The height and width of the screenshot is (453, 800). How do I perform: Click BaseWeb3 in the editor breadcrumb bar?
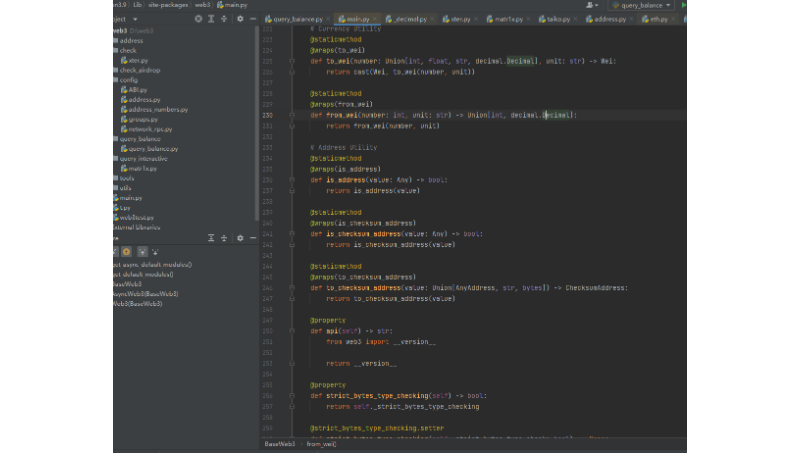tap(280, 444)
